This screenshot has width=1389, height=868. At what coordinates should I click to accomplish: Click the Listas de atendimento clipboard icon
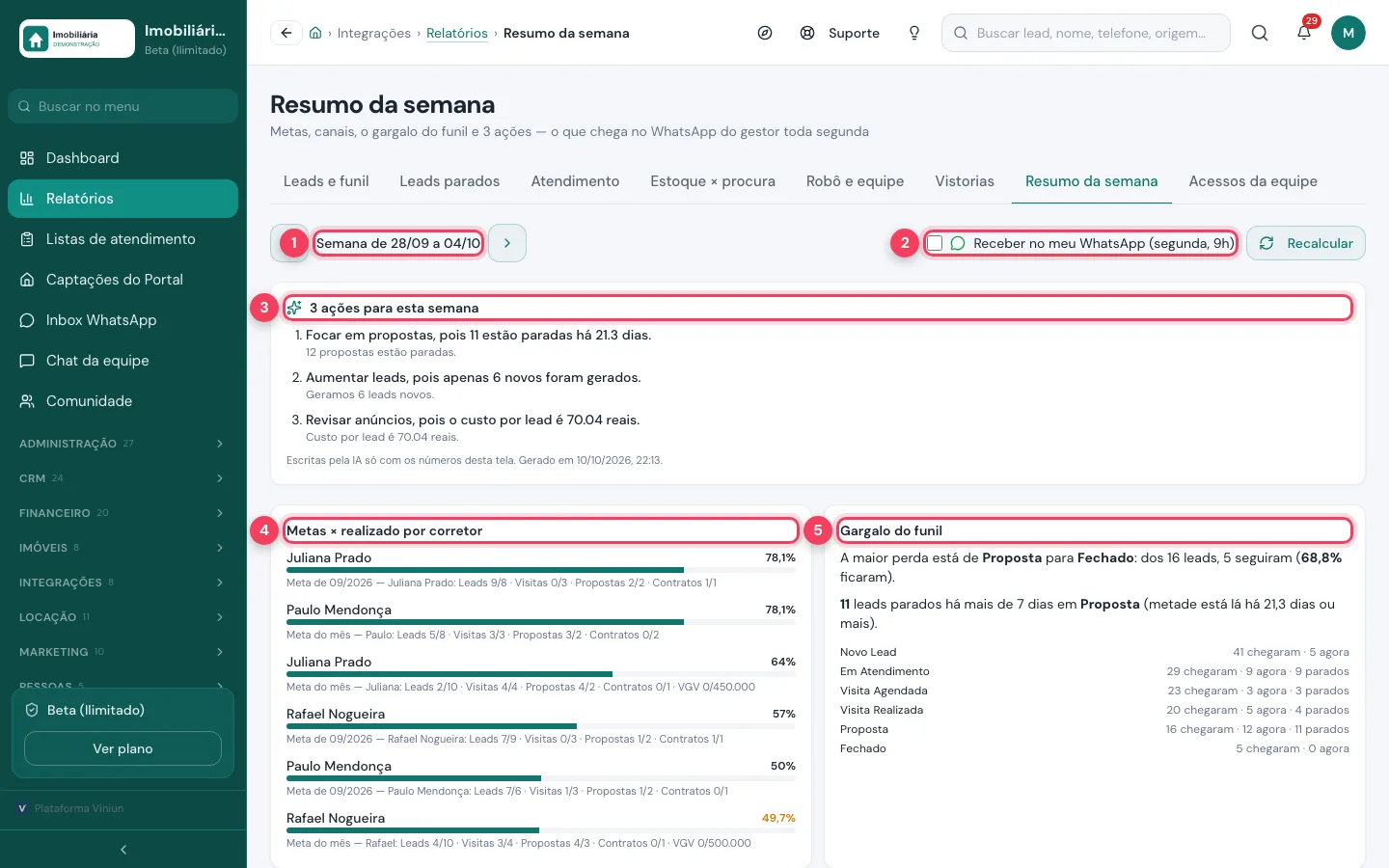coord(27,239)
